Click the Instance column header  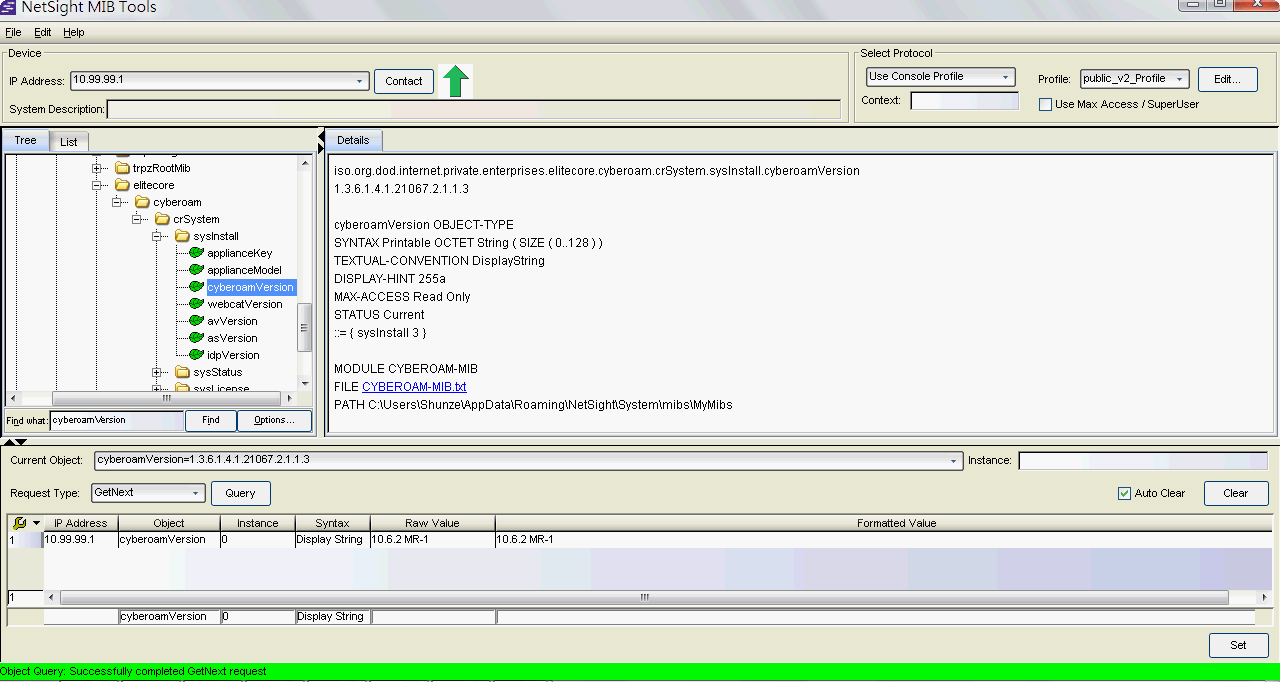[258, 523]
